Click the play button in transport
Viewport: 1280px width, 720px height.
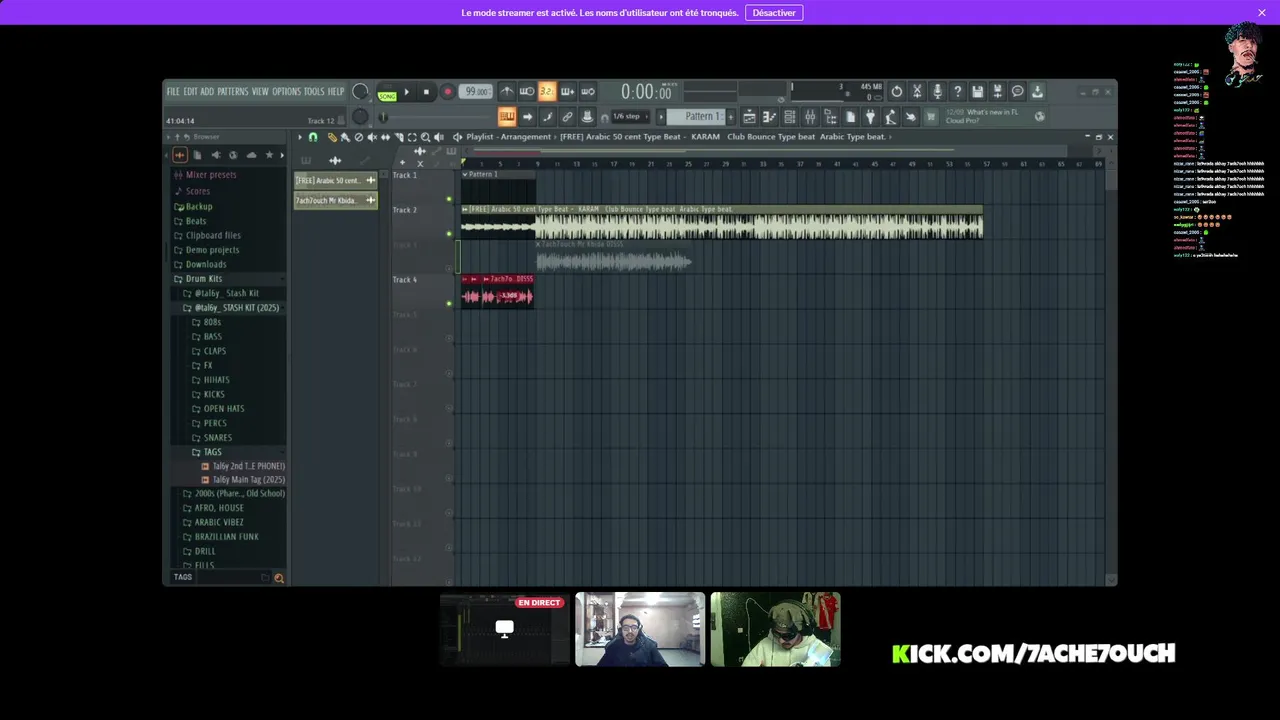coord(406,91)
